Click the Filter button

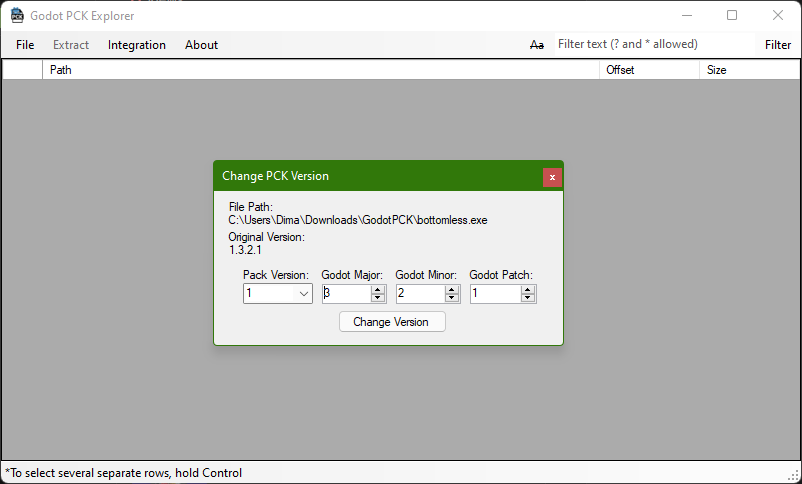778,45
